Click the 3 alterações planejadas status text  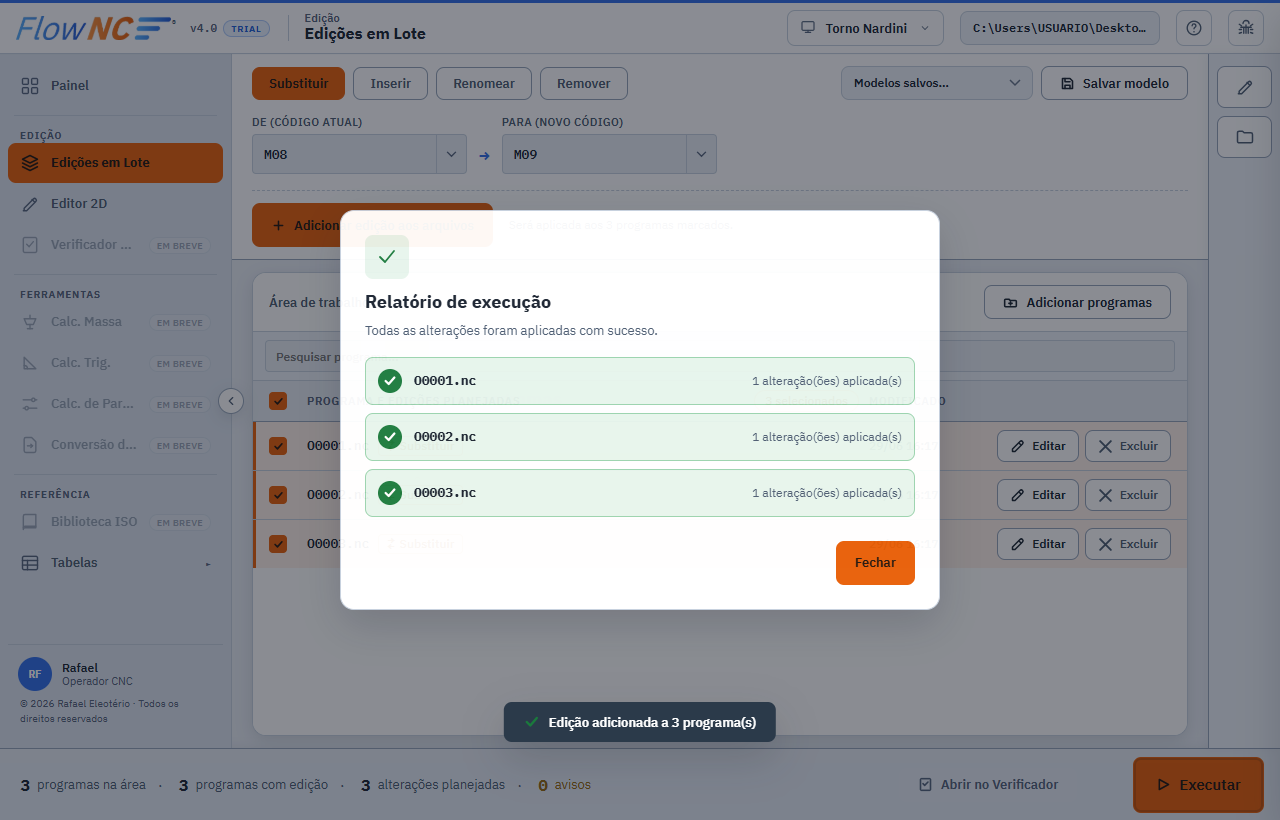pos(433,785)
